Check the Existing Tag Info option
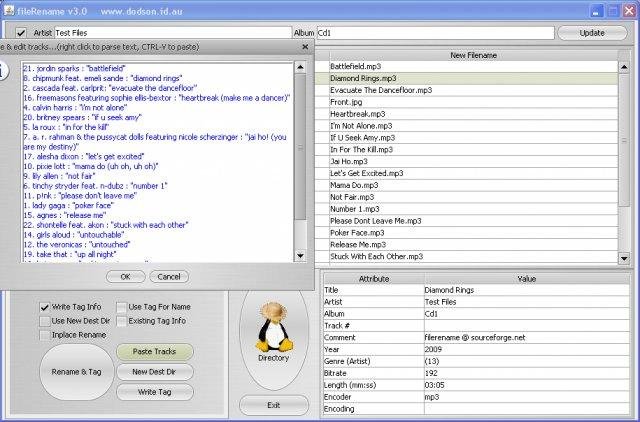 click(121, 321)
